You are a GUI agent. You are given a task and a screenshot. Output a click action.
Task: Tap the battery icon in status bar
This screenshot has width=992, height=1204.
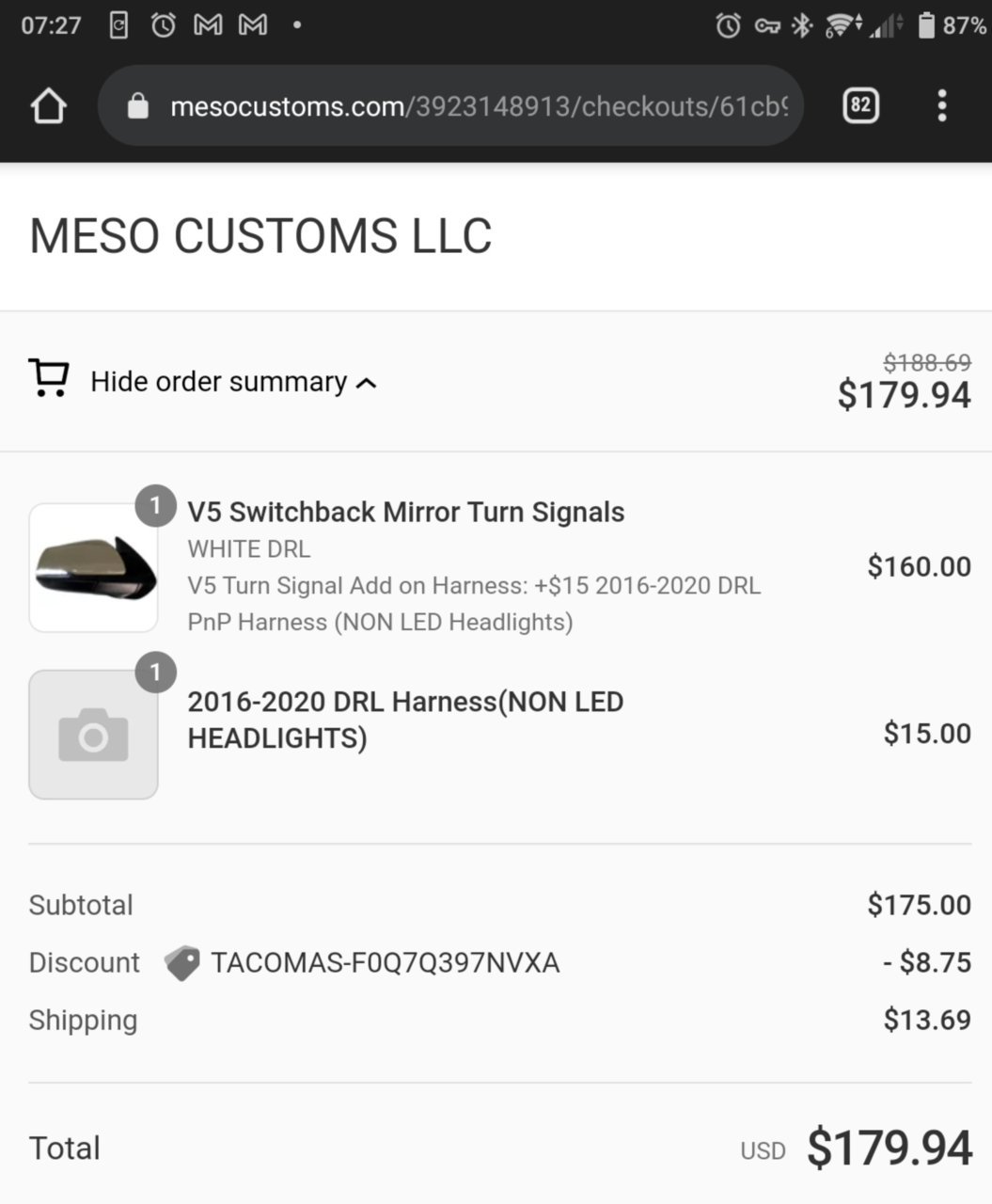coord(926,25)
